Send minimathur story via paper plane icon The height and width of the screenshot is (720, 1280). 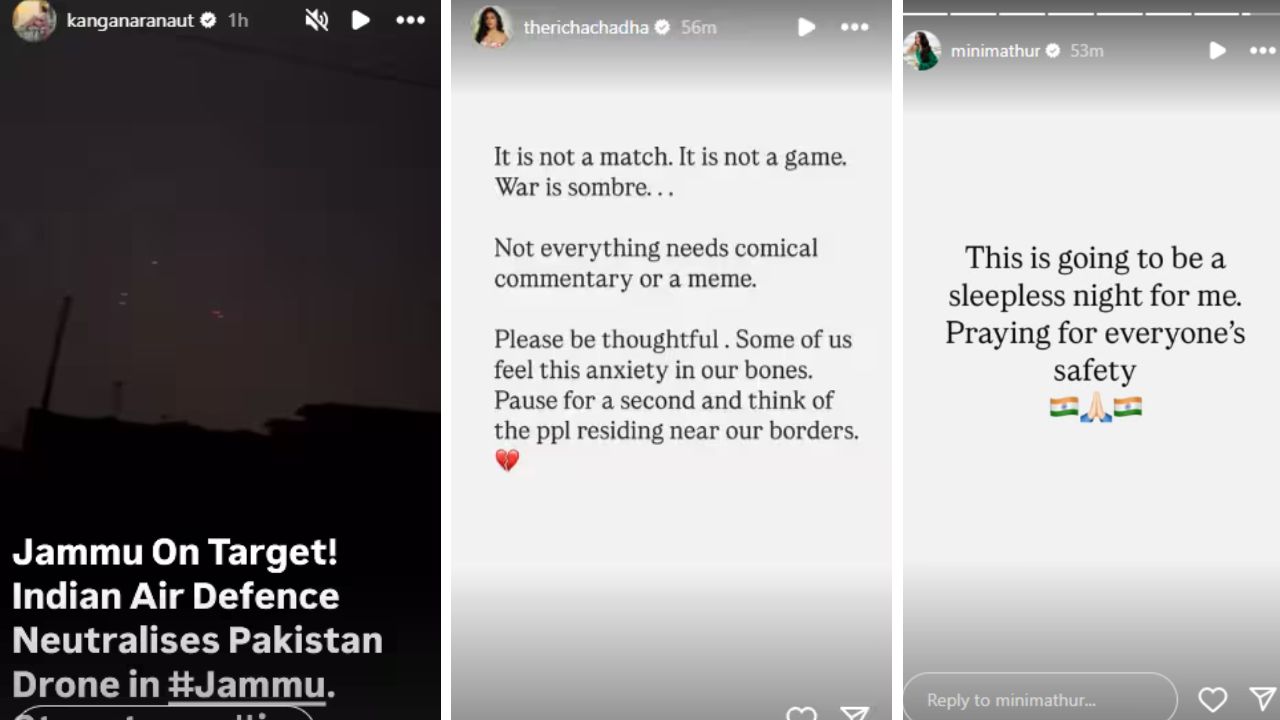point(1263,699)
